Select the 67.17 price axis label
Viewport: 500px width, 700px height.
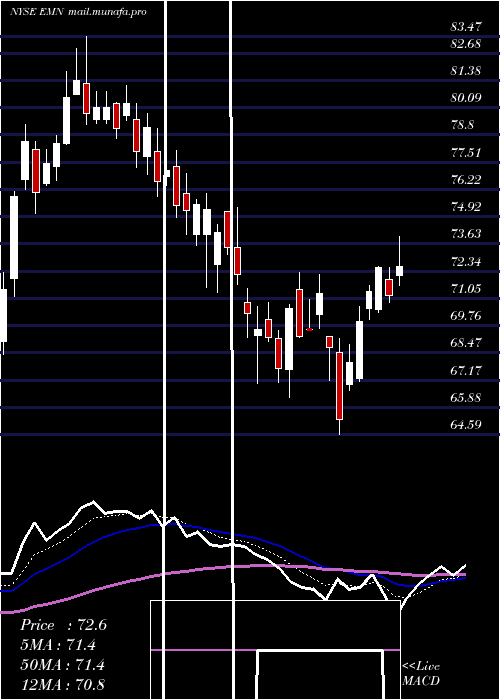point(466,371)
